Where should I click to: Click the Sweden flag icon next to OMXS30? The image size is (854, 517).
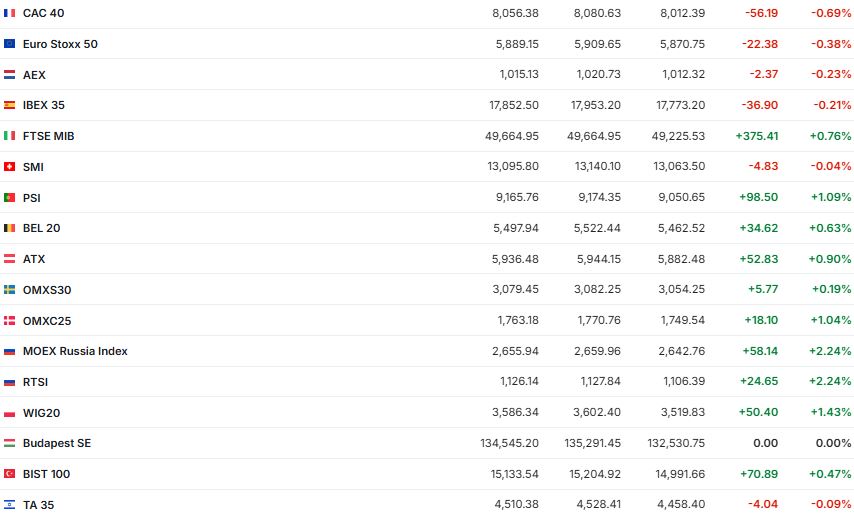tap(9, 290)
